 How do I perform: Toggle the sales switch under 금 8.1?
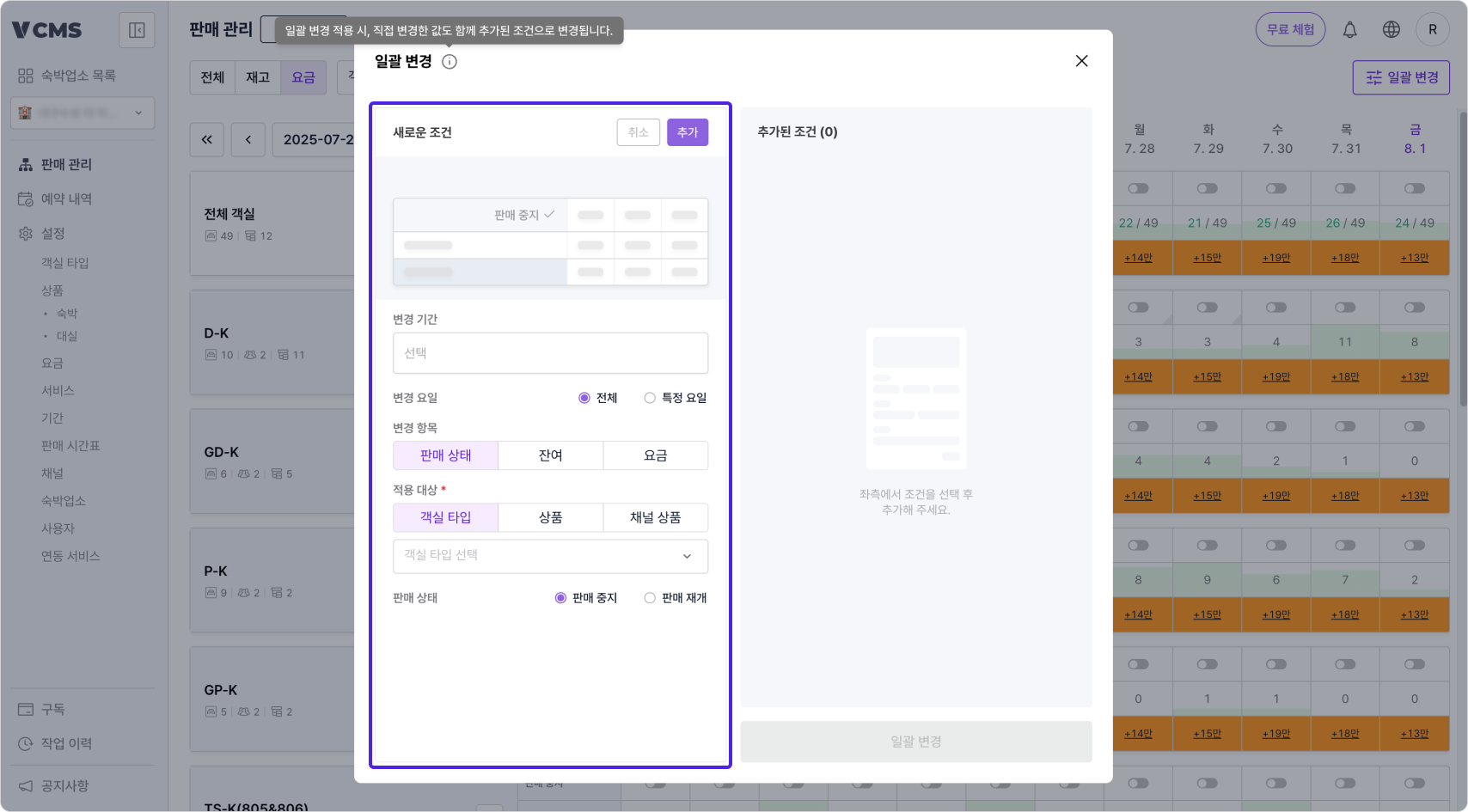[1415, 187]
